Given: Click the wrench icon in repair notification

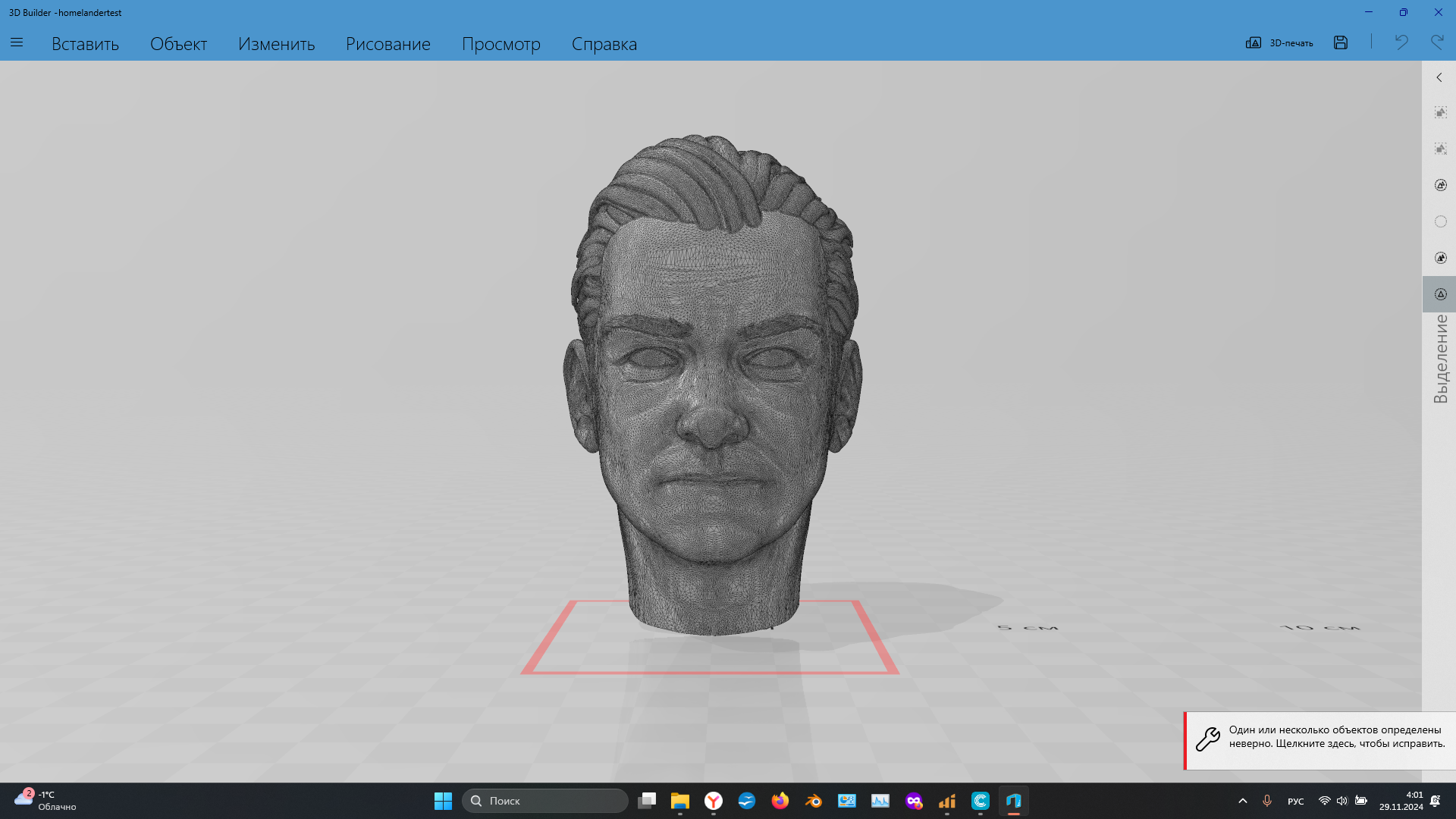Looking at the screenshot, I should pos(1207,739).
